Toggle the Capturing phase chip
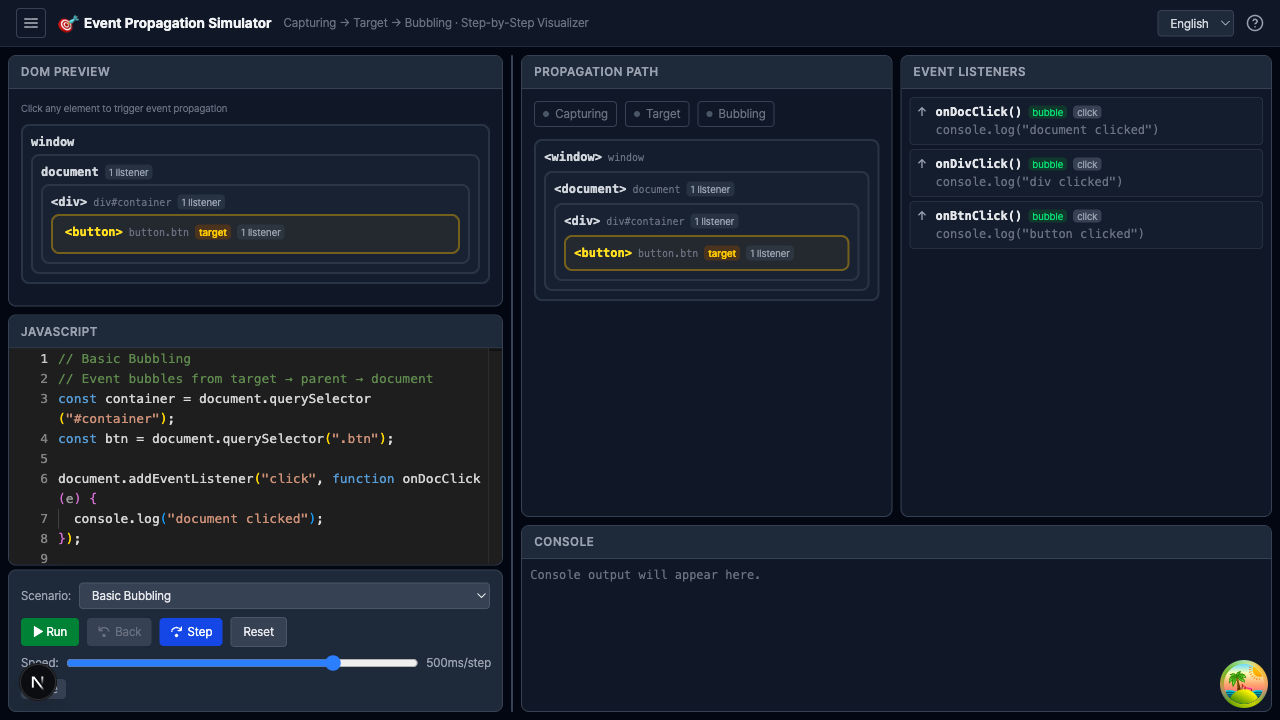Screen dimensions: 1280x720 [575, 114]
